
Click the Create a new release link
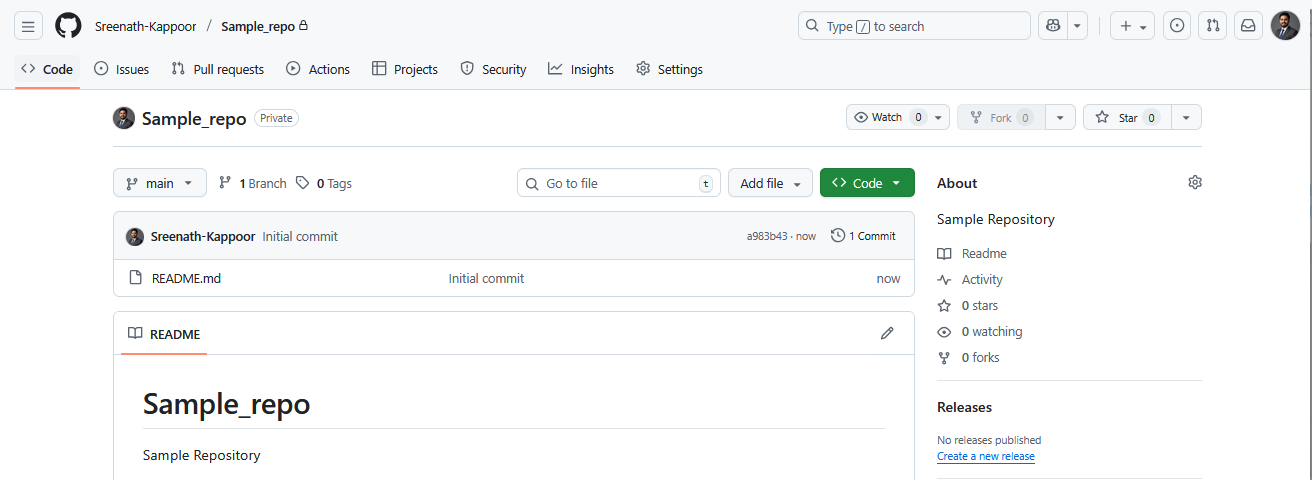coord(985,456)
